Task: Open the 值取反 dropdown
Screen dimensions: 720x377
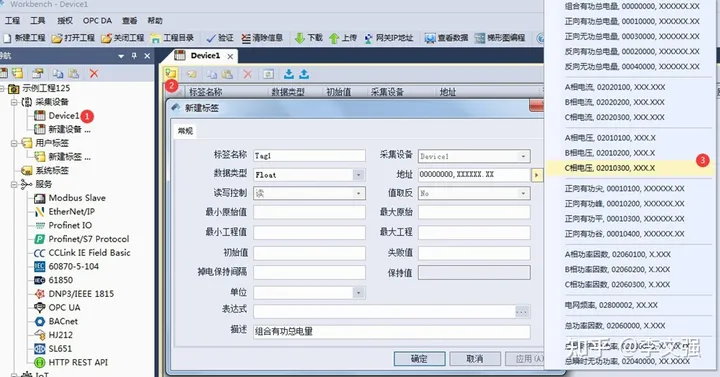Action: (523, 193)
